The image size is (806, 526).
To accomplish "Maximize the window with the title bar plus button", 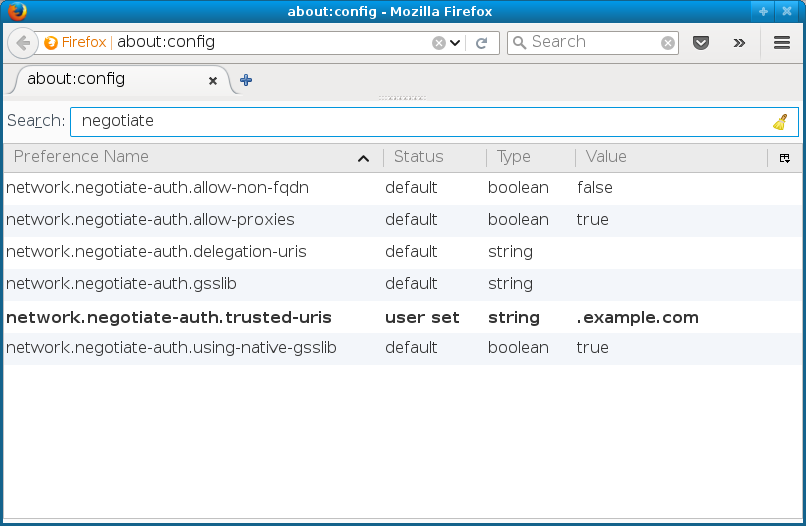I will pyautogui.click(x=763, y=11).
